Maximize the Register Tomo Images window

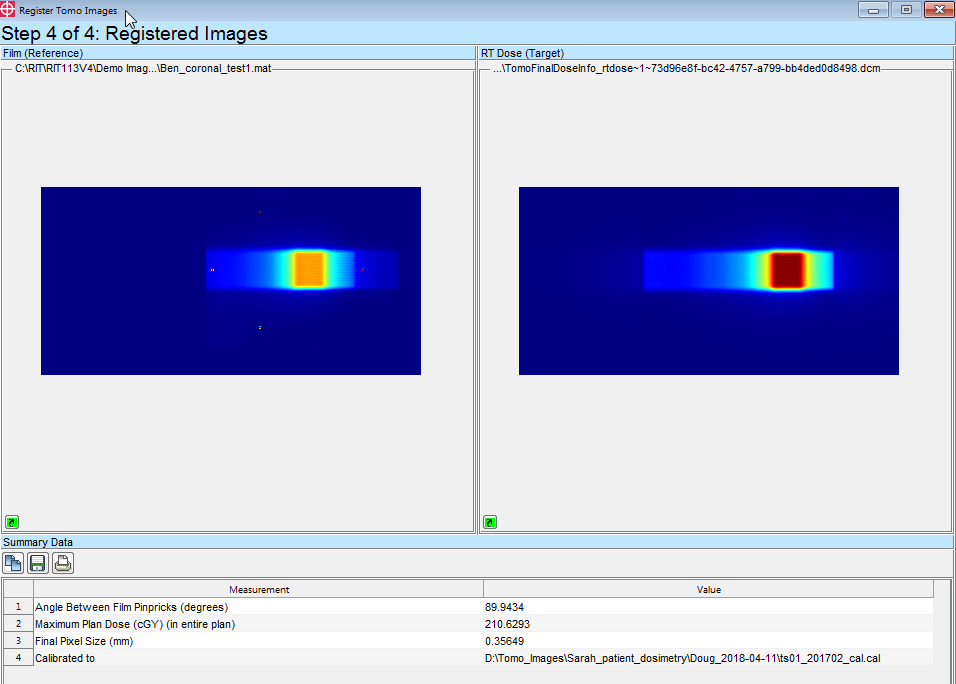point(906,10)
